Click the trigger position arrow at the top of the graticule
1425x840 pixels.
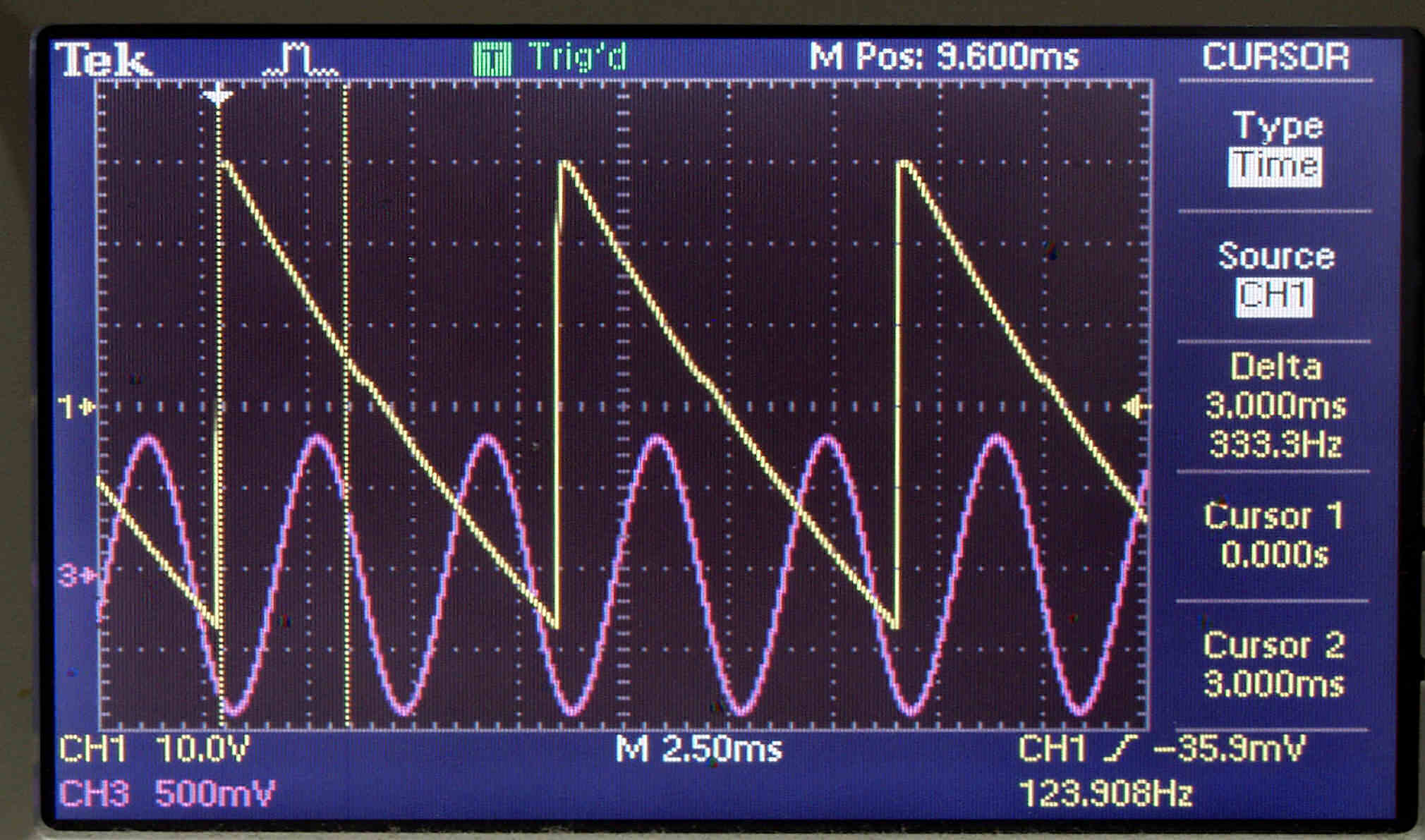[217, 95]
